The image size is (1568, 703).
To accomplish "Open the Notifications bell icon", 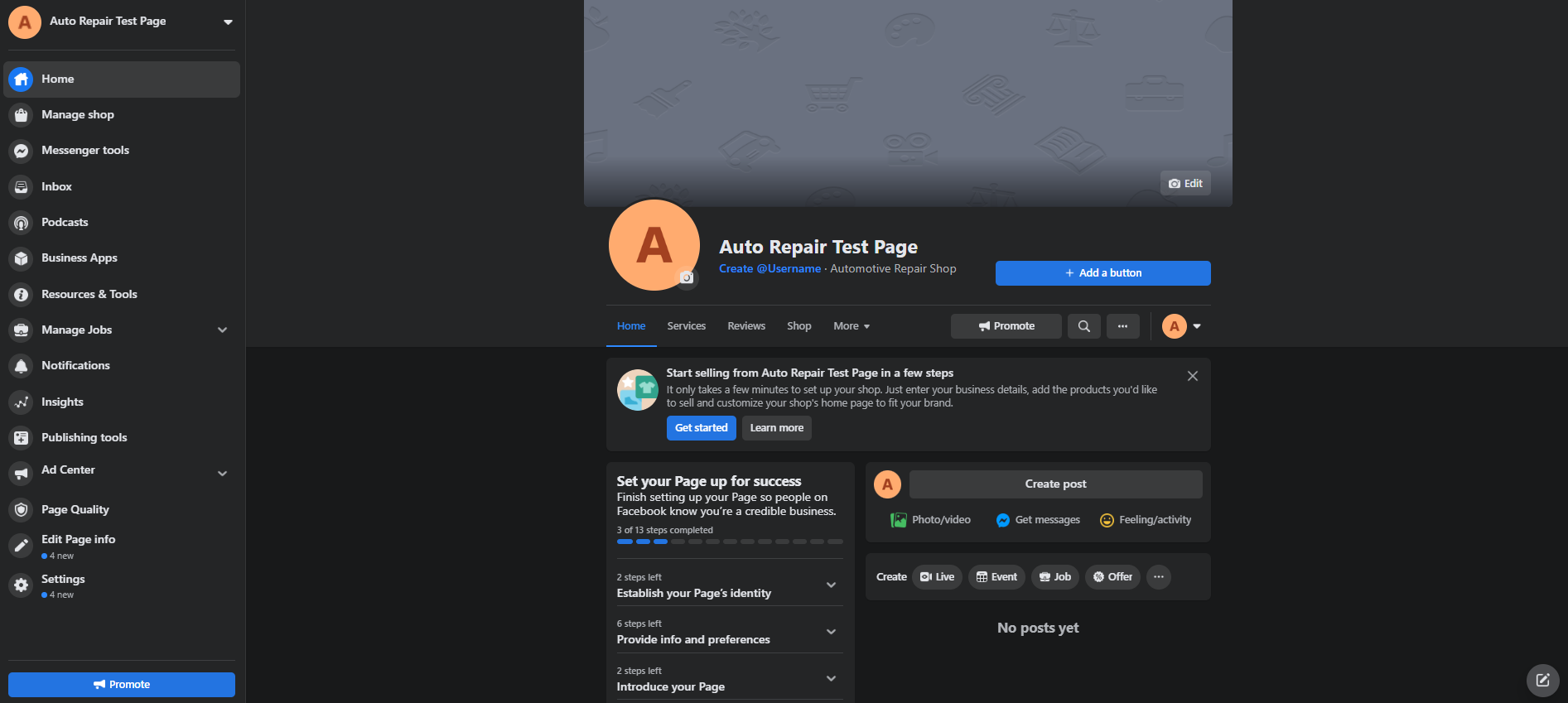I will point(22,366).
